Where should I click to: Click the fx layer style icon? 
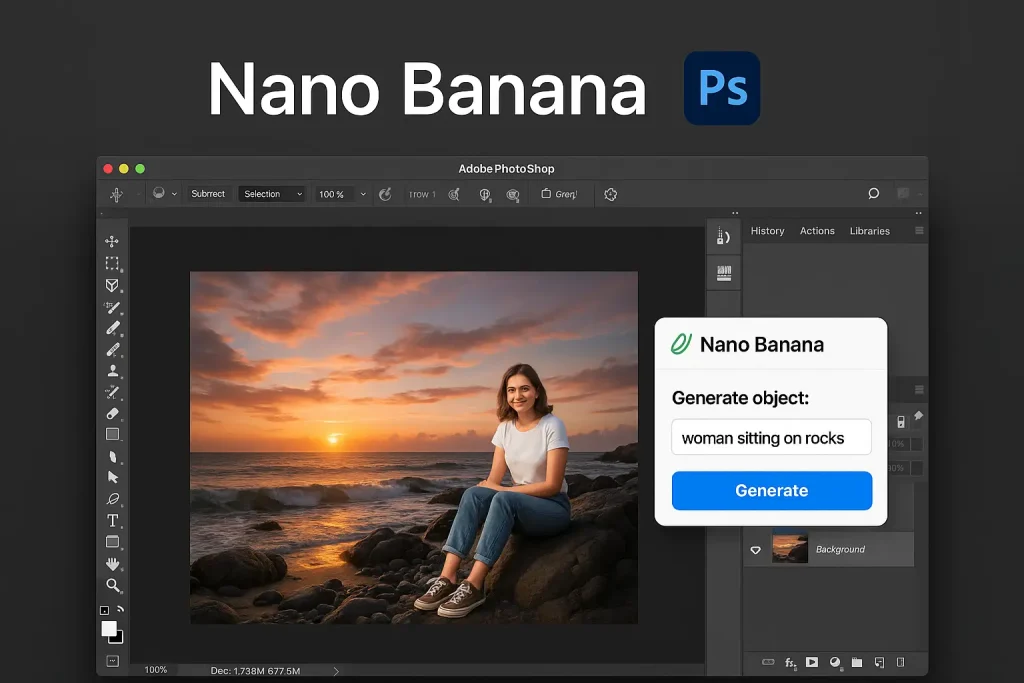790,662
